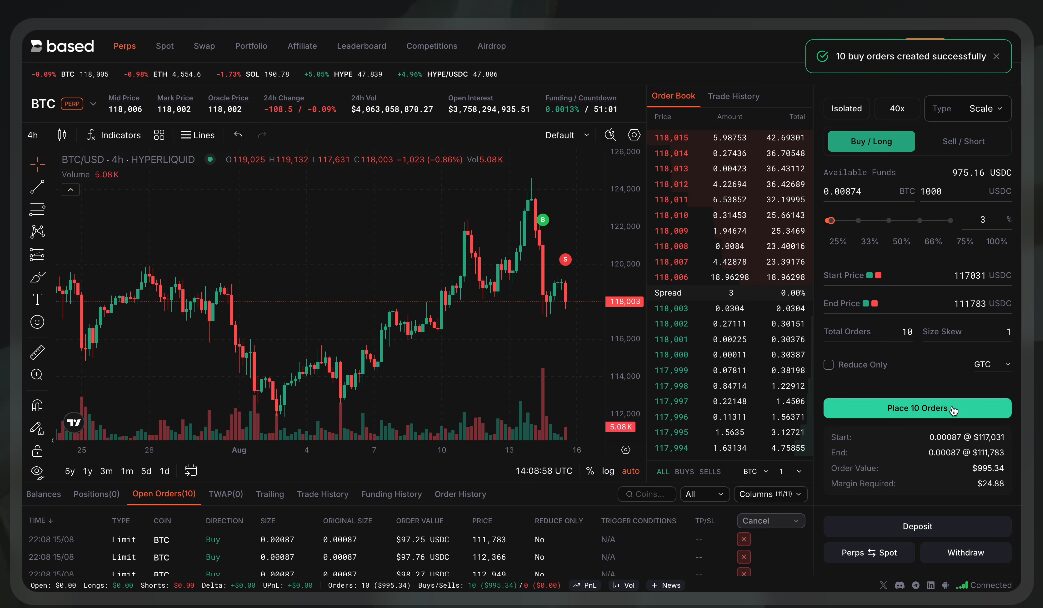
Task: Open the Spot navigation tab
Action: (164, 46)
